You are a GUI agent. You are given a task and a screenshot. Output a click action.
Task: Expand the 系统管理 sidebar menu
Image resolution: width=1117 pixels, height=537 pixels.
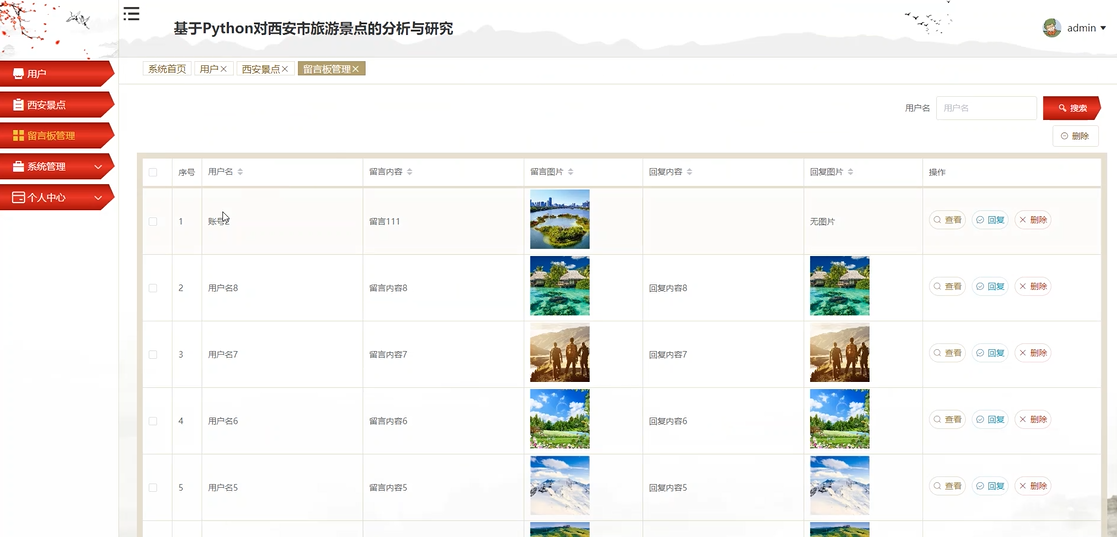57,167
